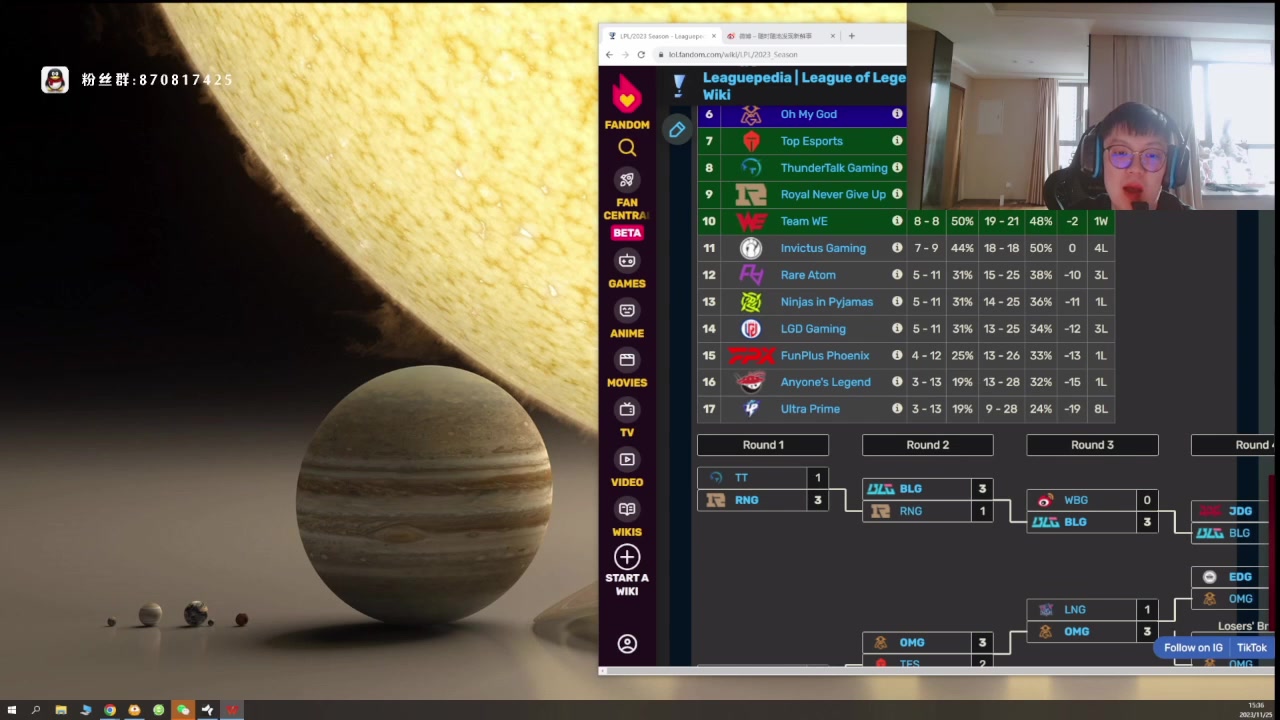Show info for Ultra Prime

(897, 408)
